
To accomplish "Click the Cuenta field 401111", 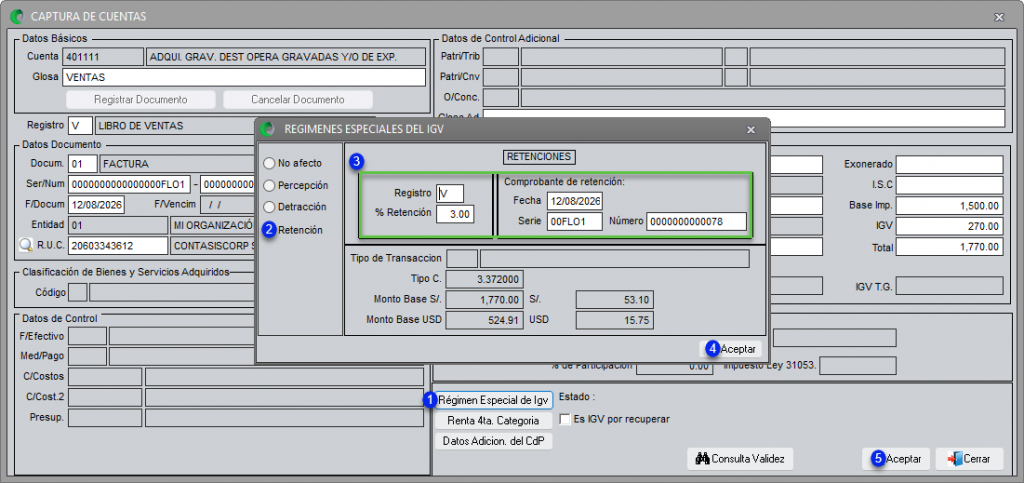I will point(103,57).
